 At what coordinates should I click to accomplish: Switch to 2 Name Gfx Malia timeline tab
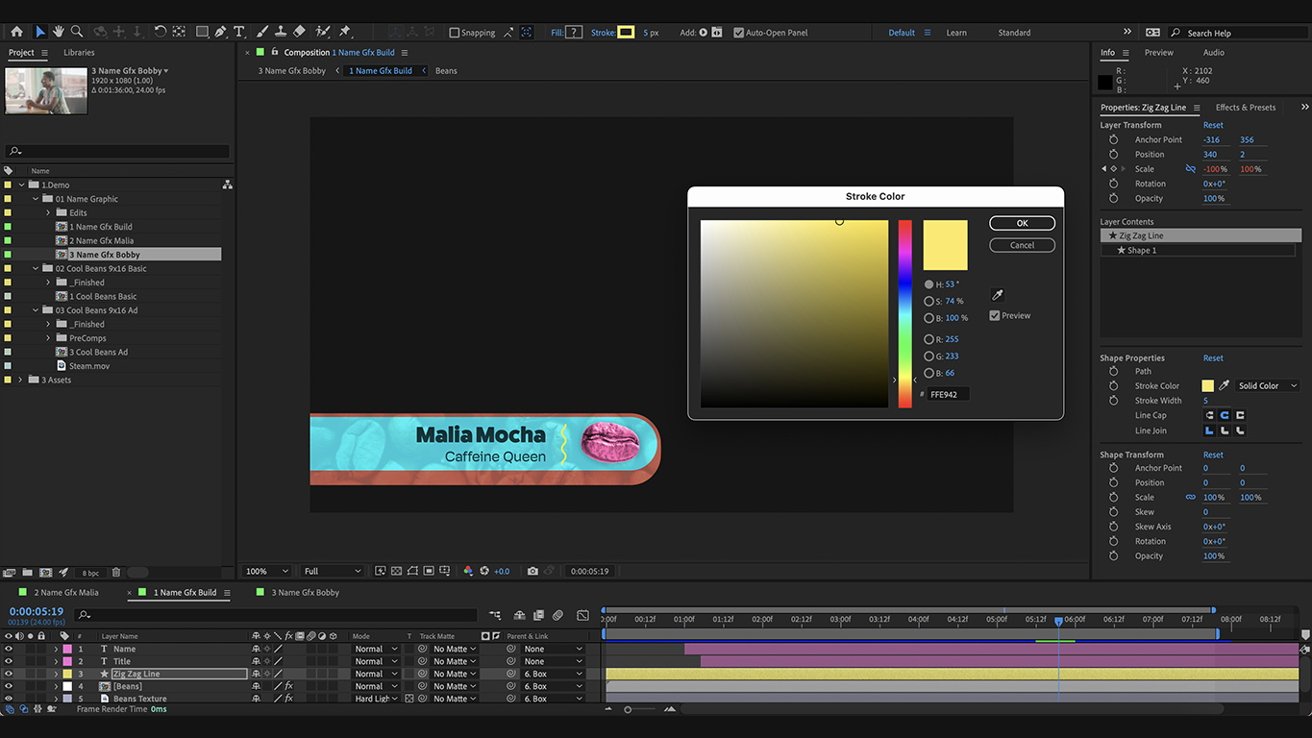tap(66, 593)
